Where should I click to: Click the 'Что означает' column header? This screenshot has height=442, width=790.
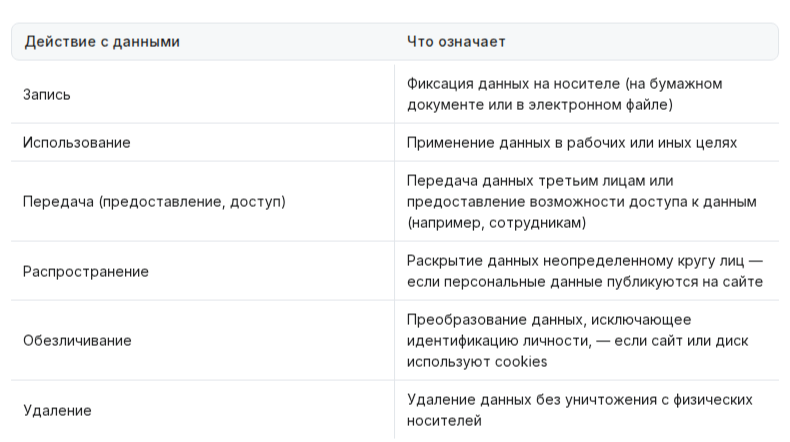[x=456, y=41]
